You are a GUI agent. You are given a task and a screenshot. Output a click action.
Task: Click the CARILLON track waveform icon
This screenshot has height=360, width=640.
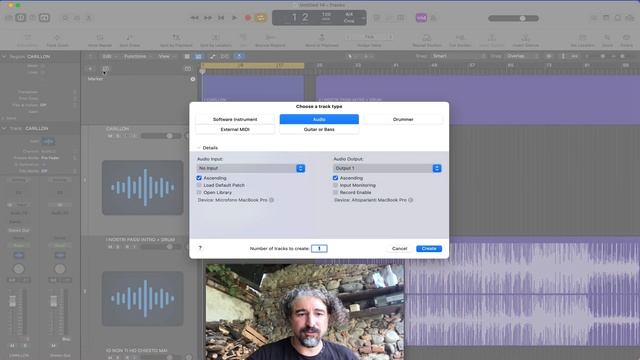click(x=142, y=187)
